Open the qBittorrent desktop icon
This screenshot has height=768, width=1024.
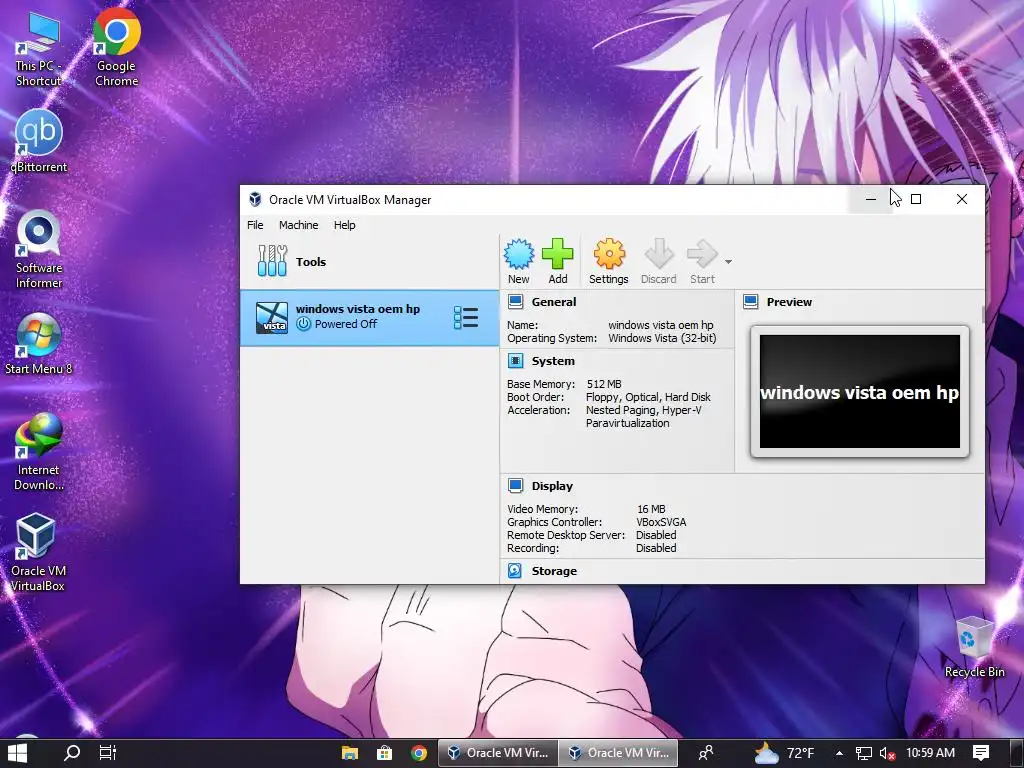(39, 140)
